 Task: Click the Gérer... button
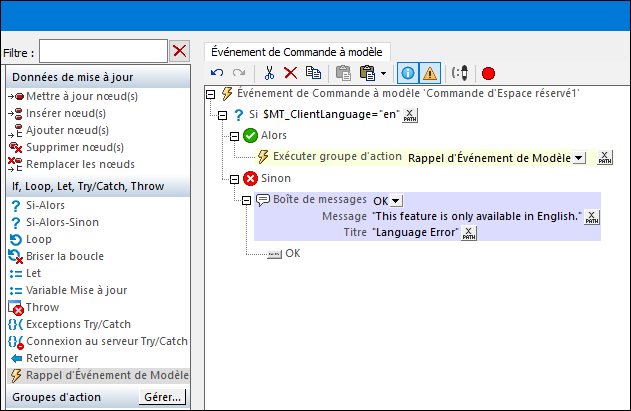click(x=162, y=397)
